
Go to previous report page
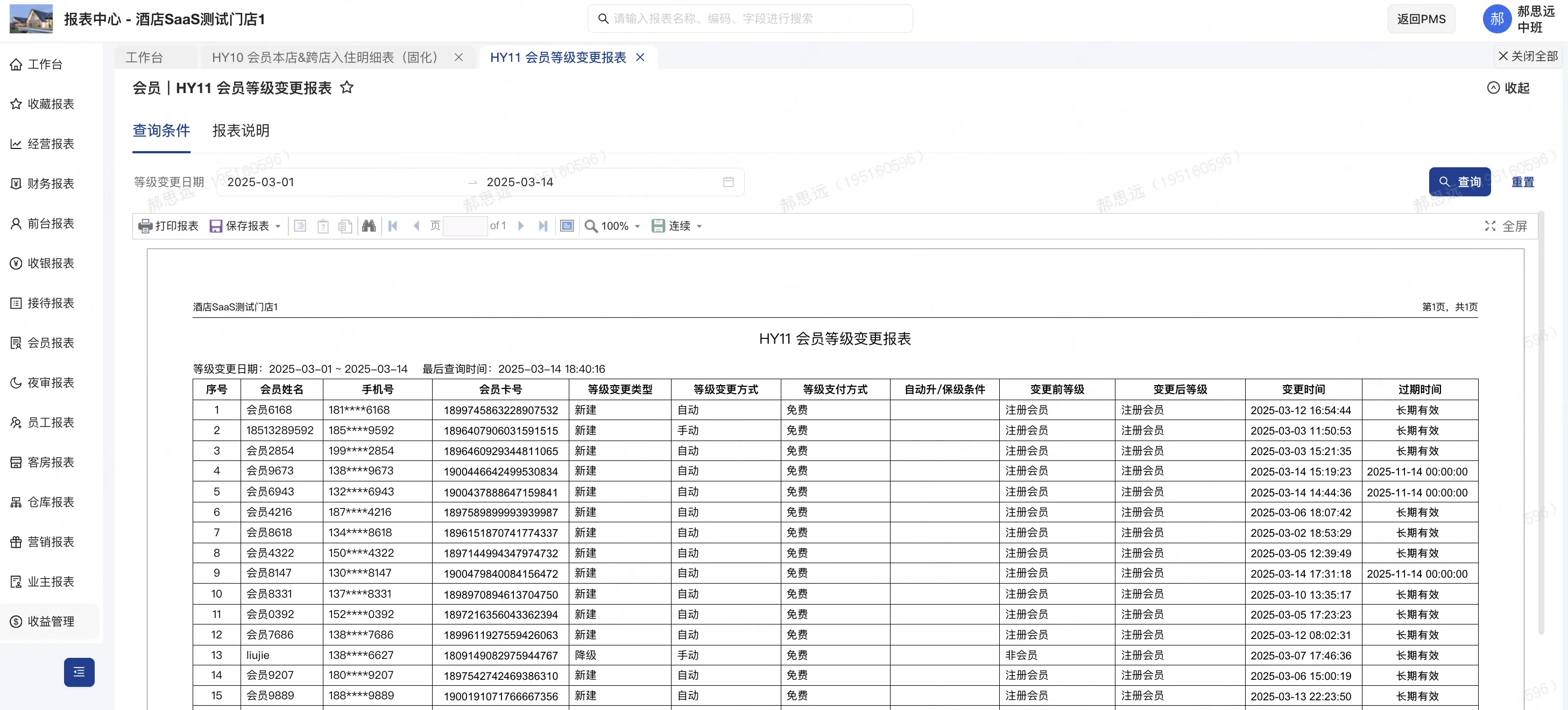(x=416, y=226)
